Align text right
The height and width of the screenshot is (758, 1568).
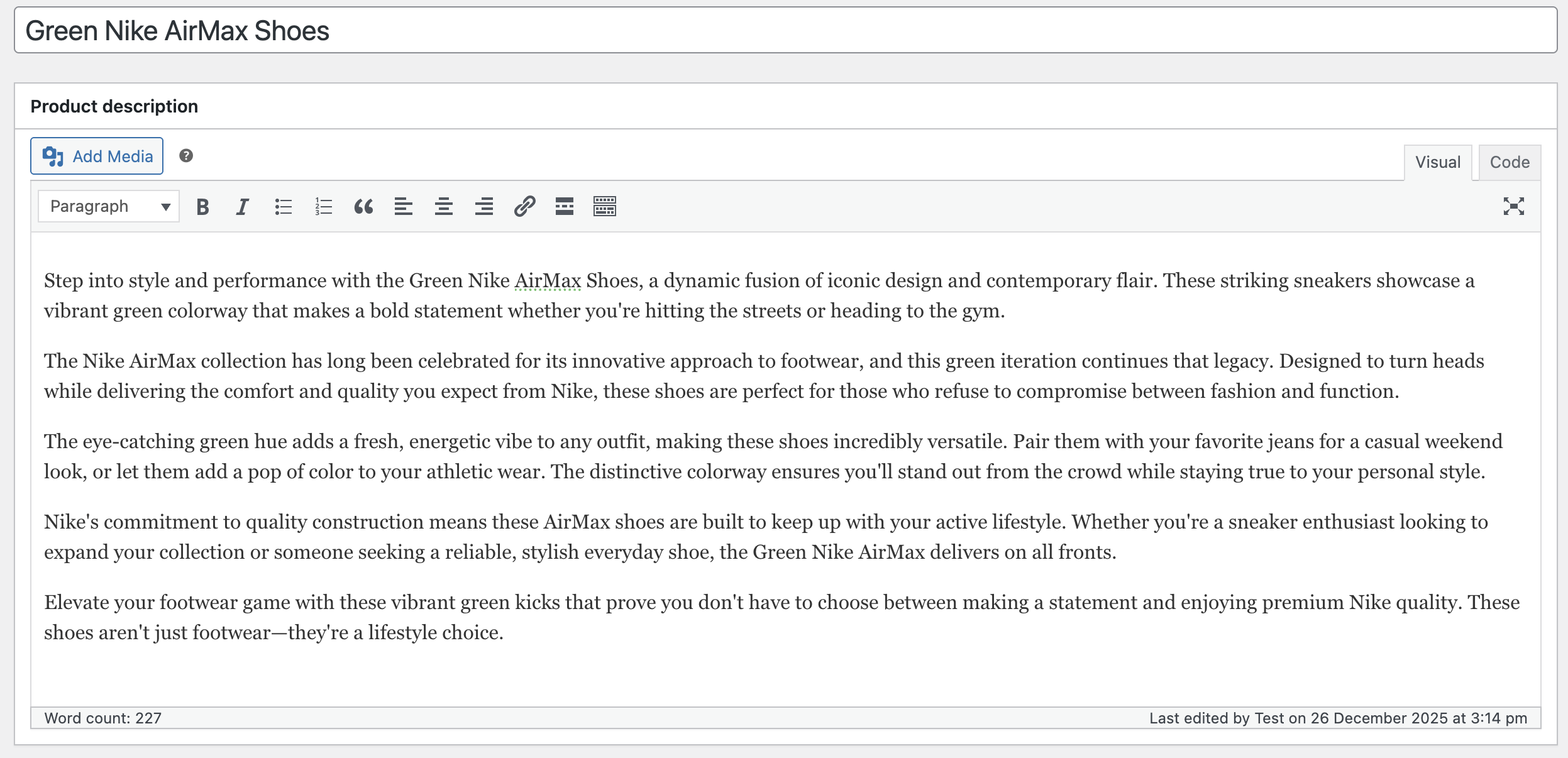click(484, 206)
